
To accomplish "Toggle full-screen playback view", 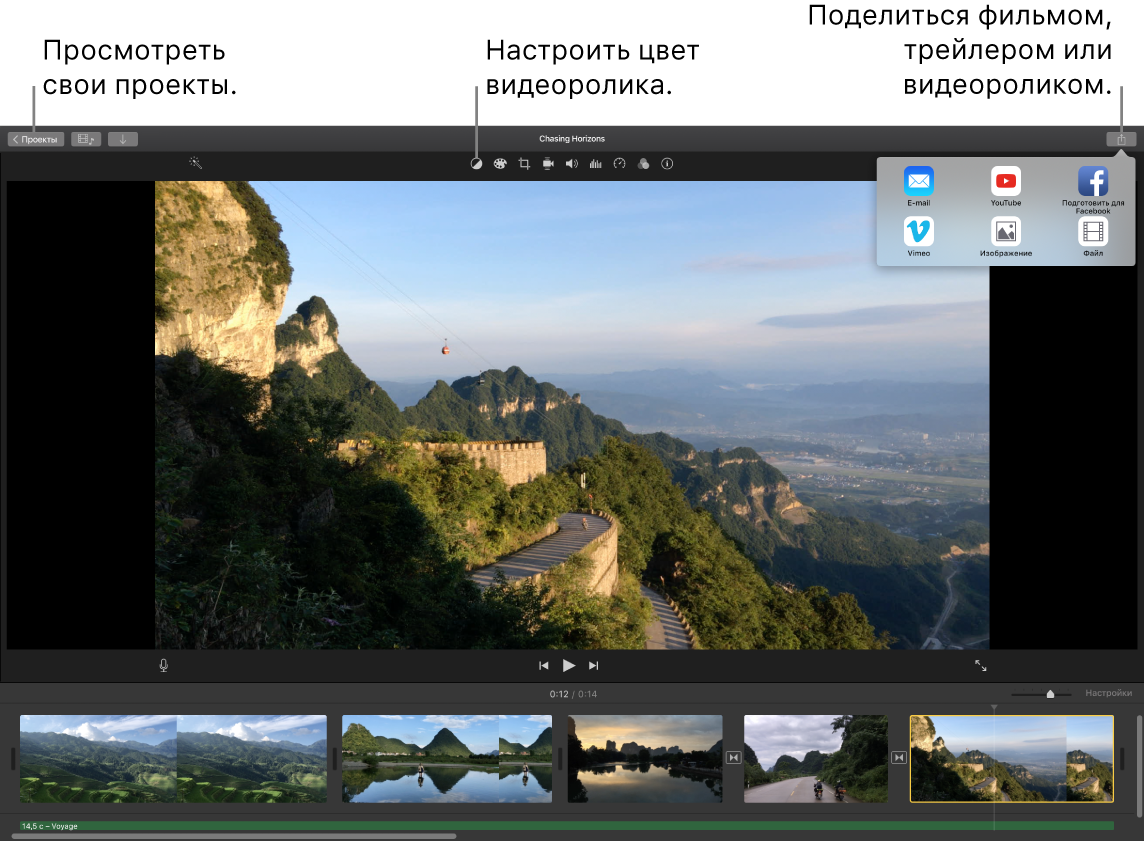I will click(x=980, y=665).
